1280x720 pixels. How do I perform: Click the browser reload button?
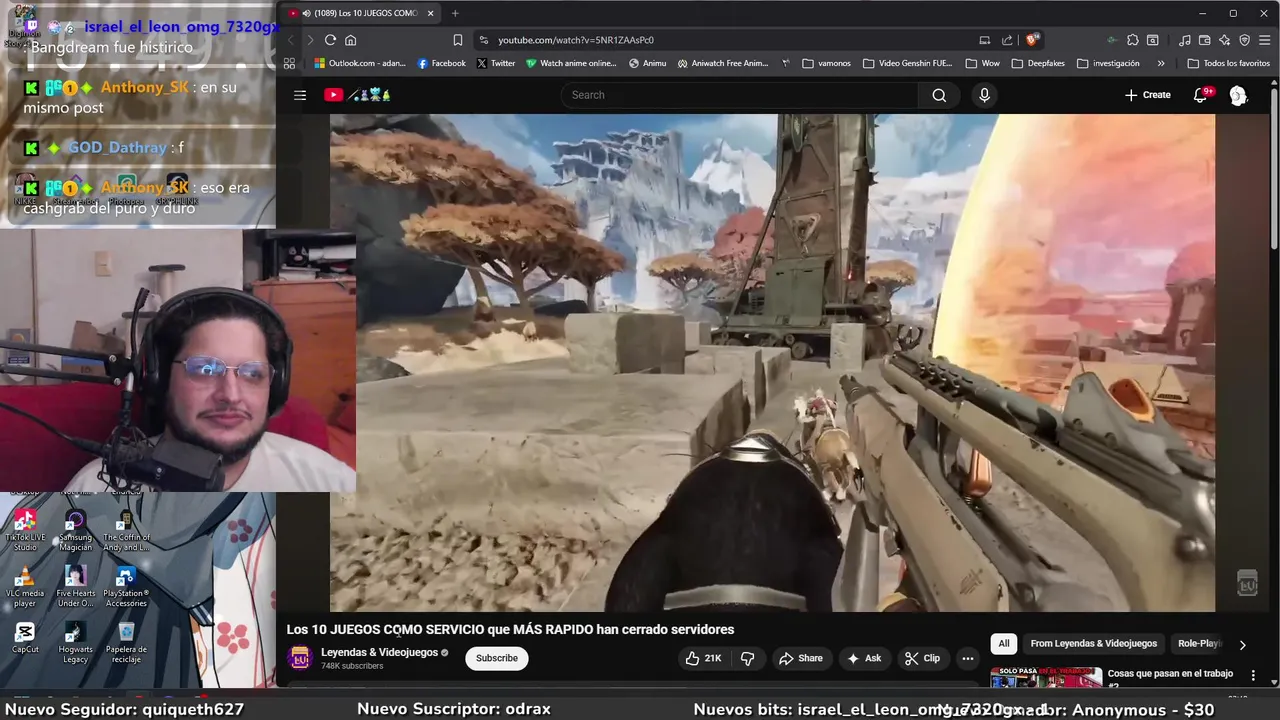coord(330,40)
